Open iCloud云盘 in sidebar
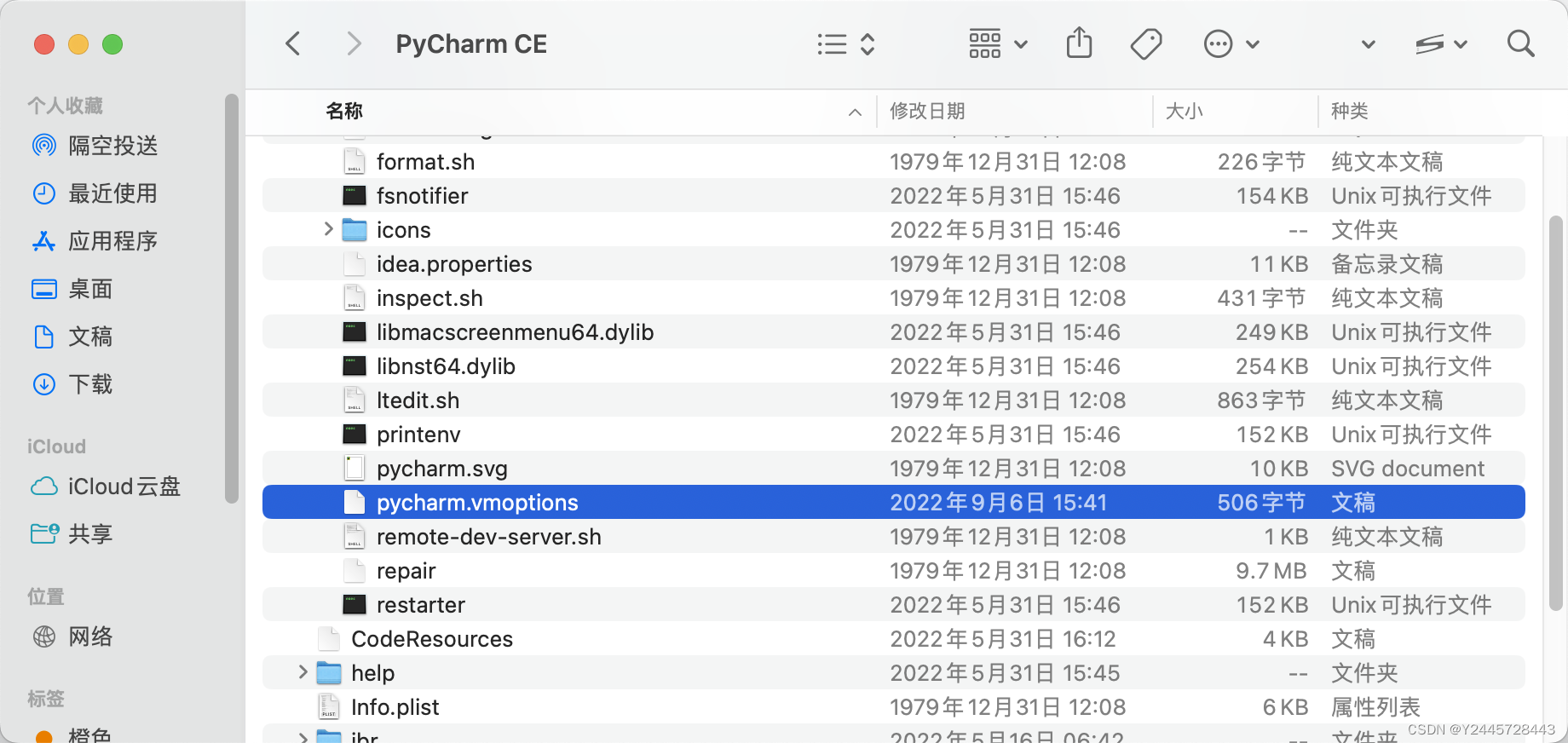The height and width of the screenshot is (743, 1568). [106, 487]
